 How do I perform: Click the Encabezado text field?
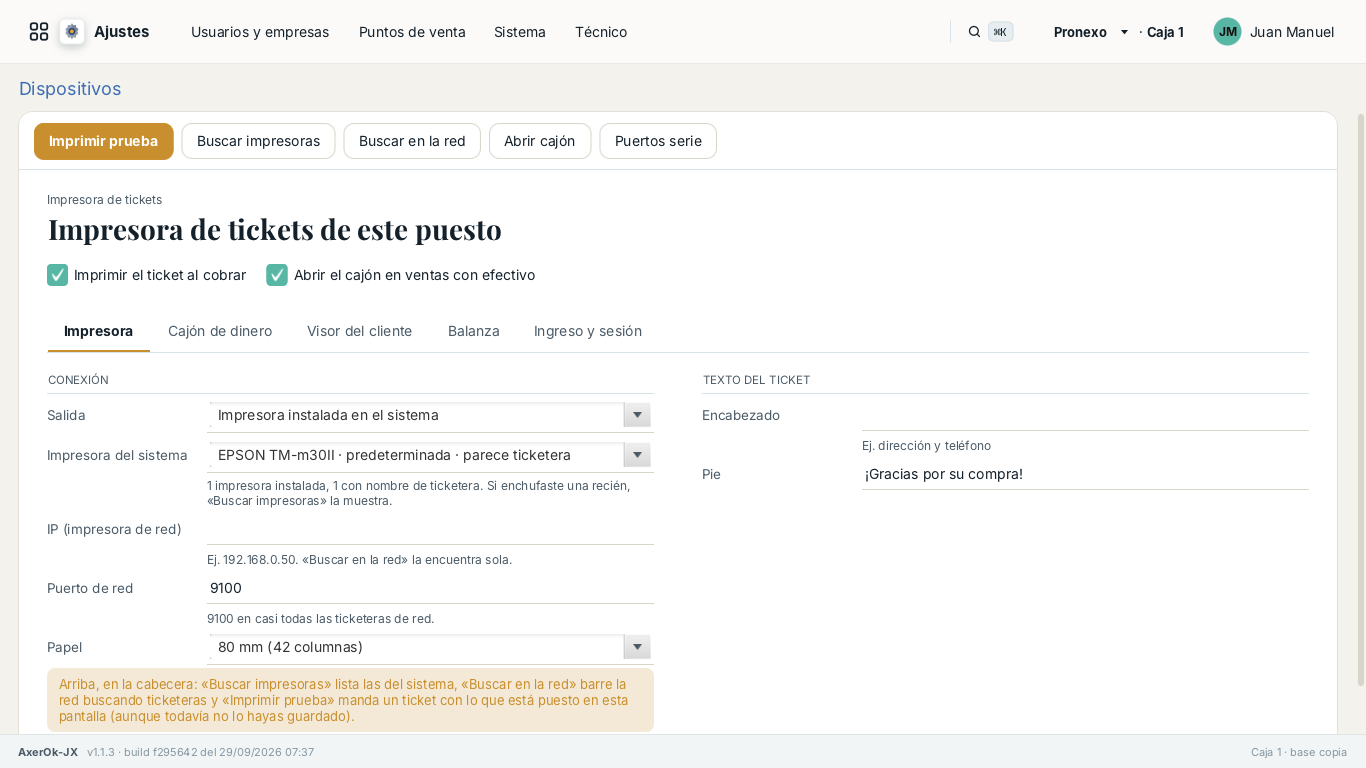click(x=1085, y=415)
